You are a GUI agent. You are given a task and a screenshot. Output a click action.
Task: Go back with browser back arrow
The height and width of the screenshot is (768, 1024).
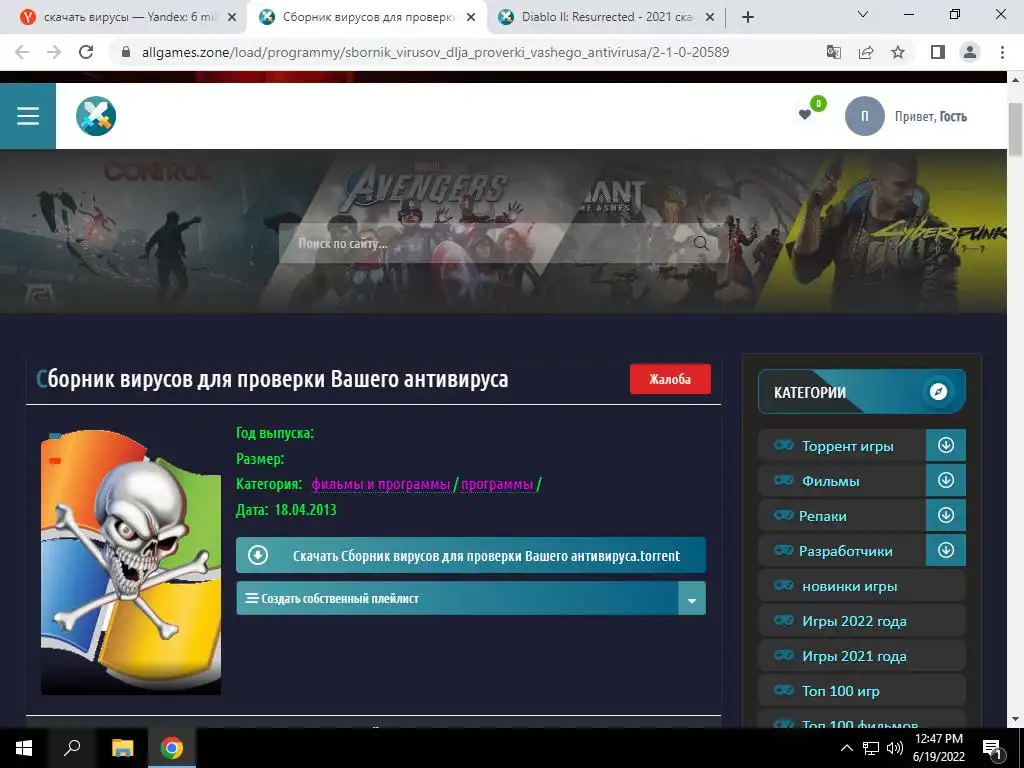[22, 52]
